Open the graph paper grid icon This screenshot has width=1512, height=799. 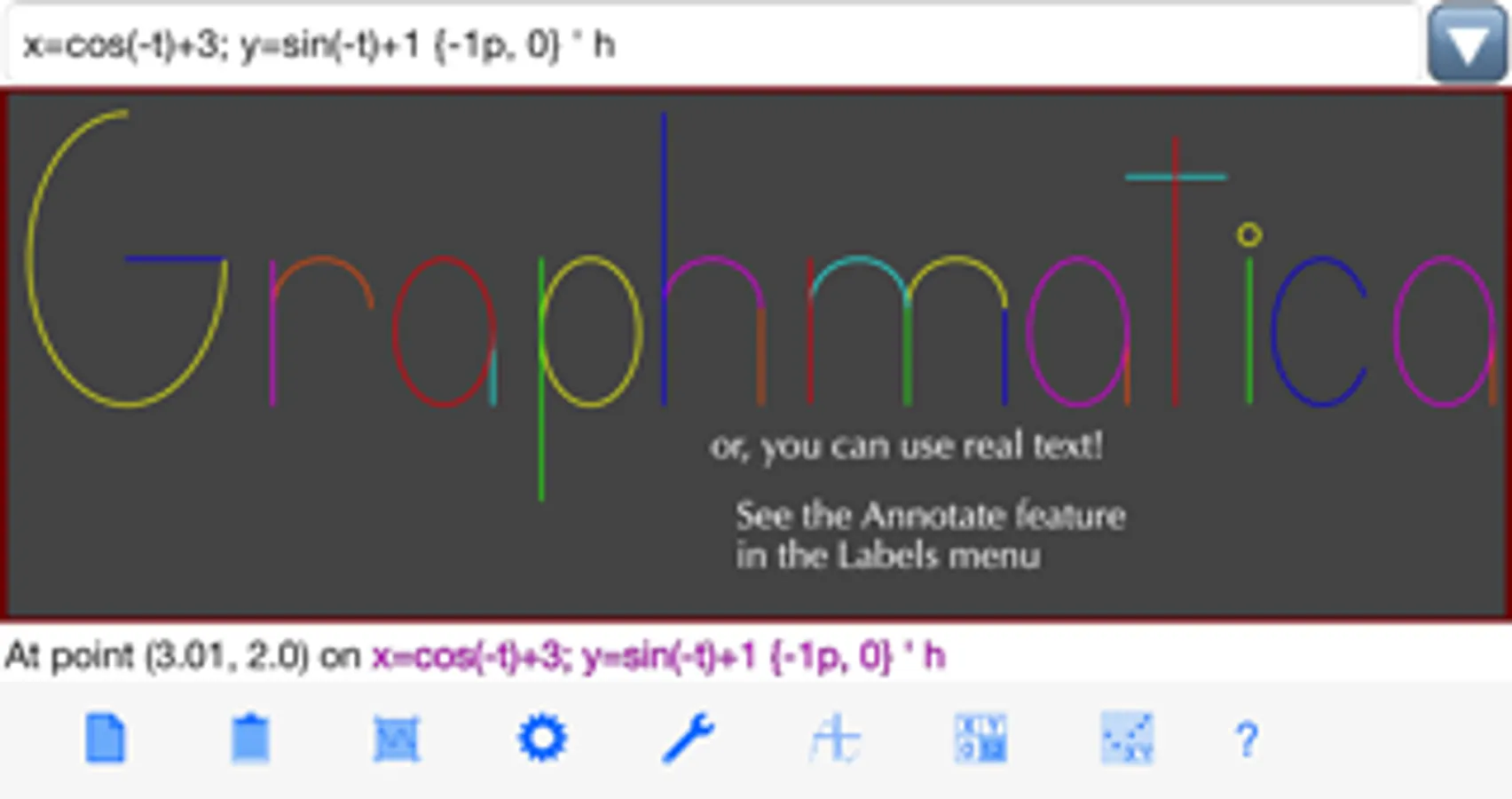396,740
